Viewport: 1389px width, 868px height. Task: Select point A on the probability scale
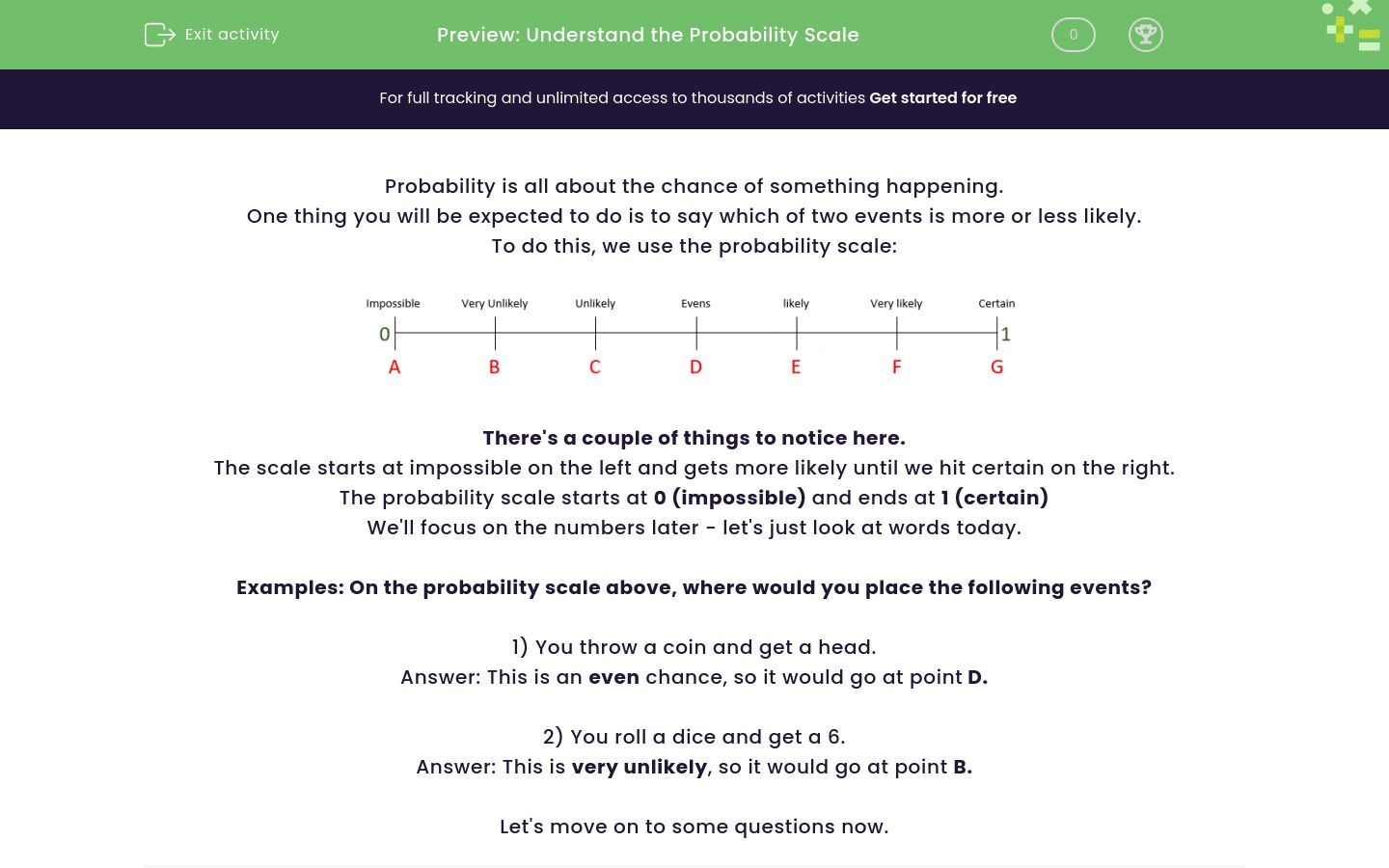click(x=394, y=366)
